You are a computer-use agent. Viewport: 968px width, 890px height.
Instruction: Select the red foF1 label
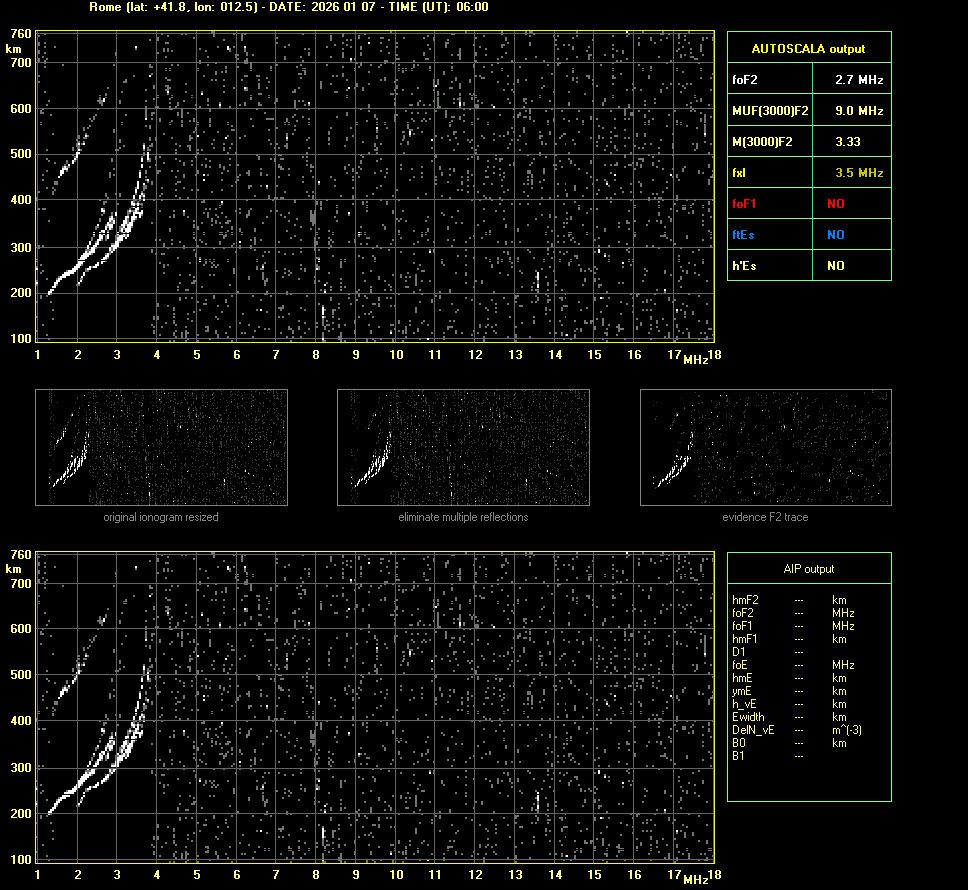(x=745, y=204)
